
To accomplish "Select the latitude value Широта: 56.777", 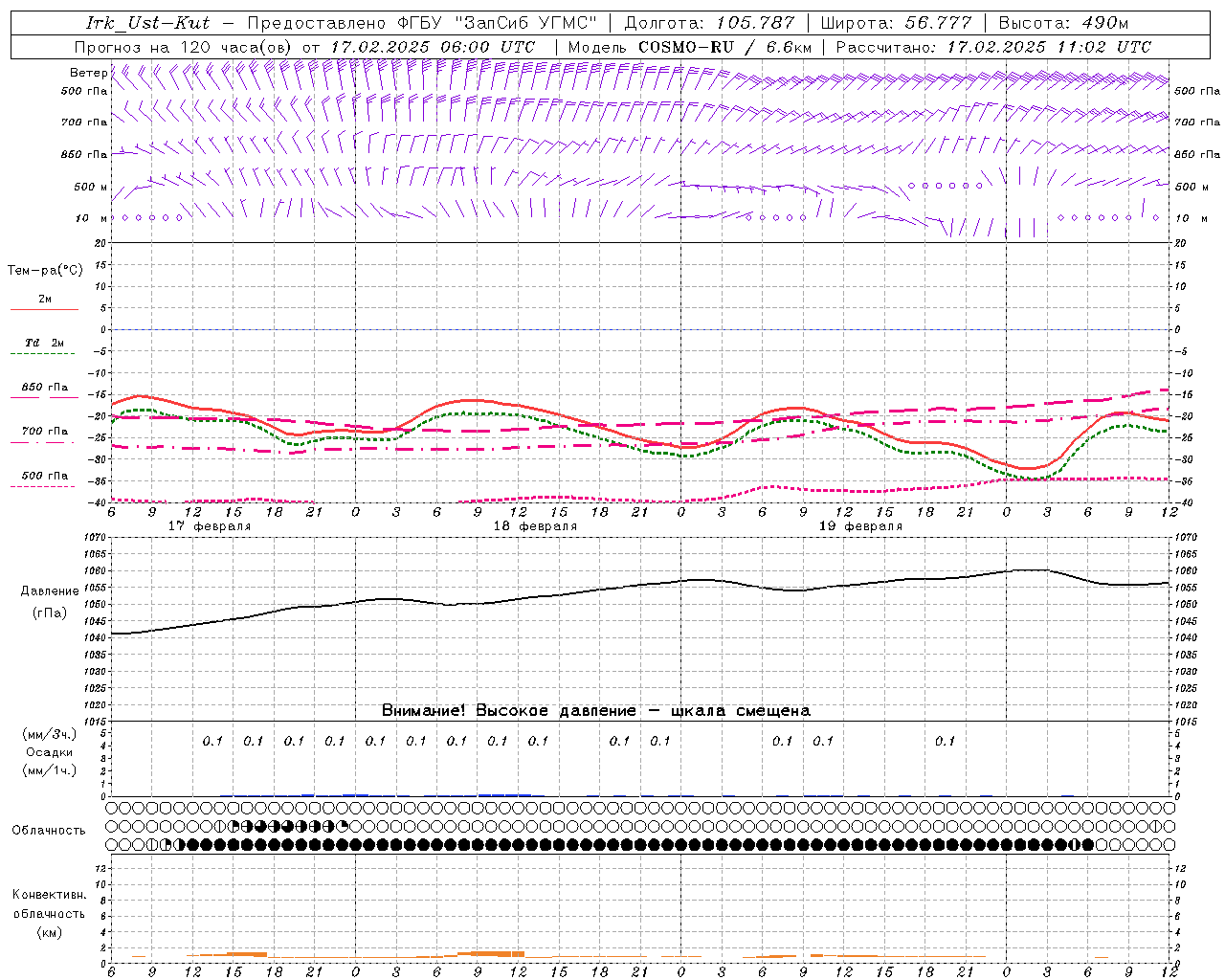I will pyautogui.click(x=896, y=23).
